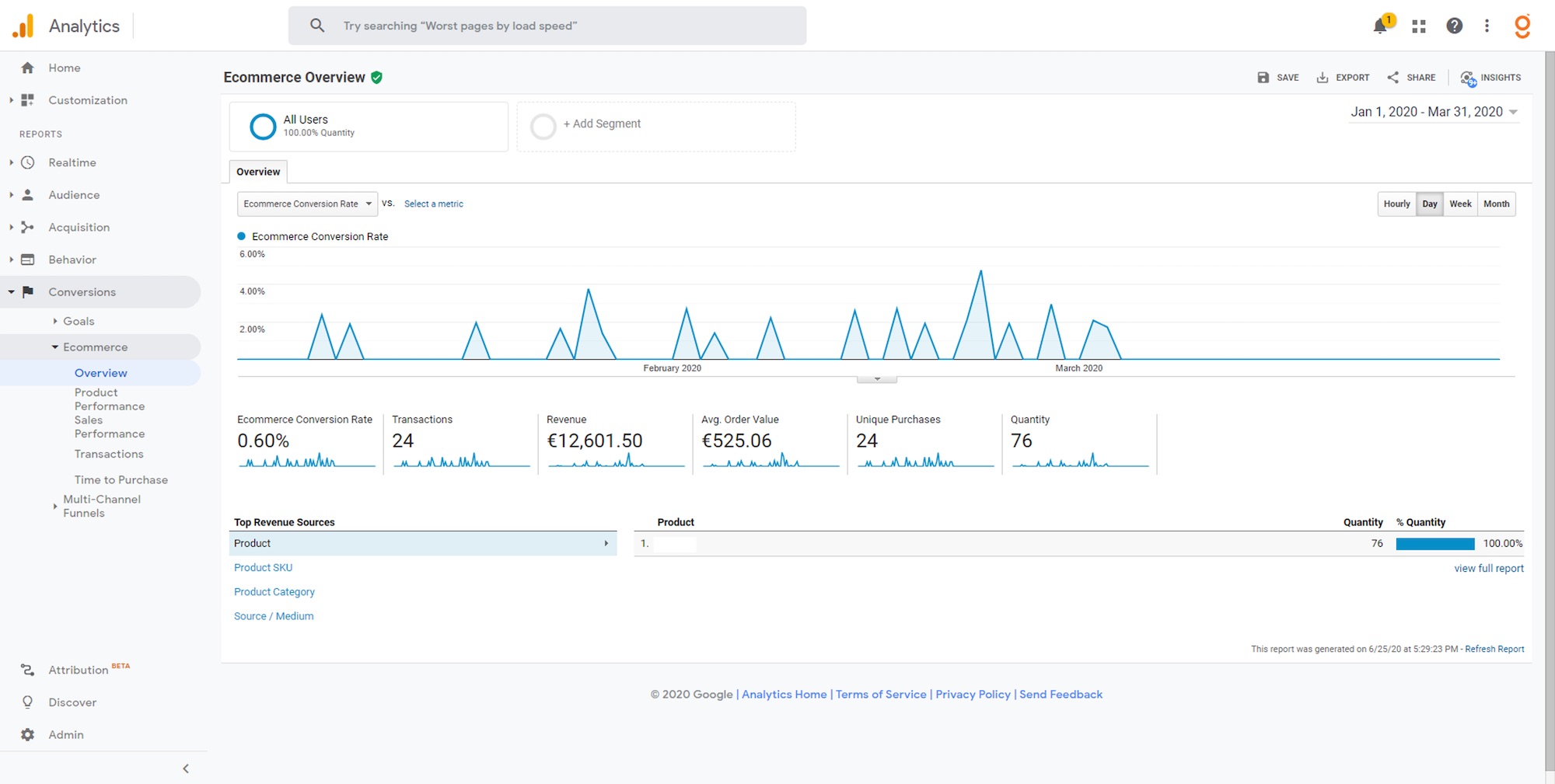1555x784 pixels.
Task: Click inside the search input field
Action: point(547,26)
